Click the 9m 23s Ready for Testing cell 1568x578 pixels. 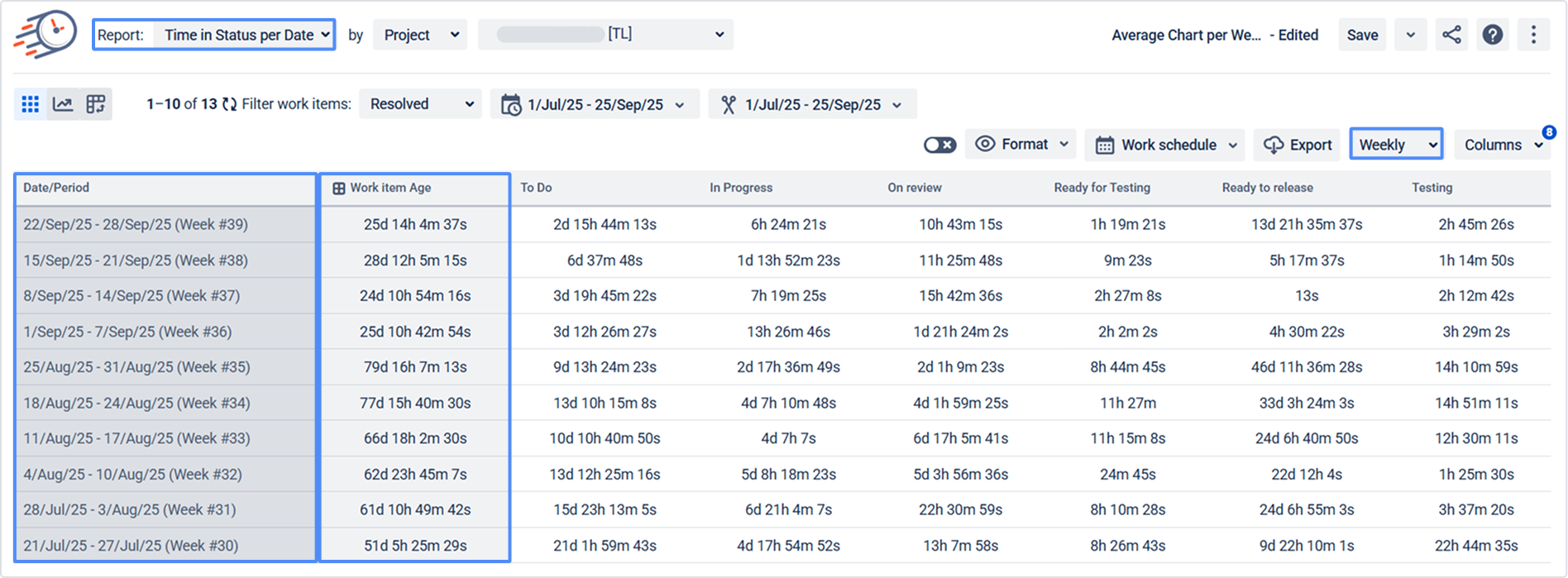pyautogui.click(x=1128, y=260)
